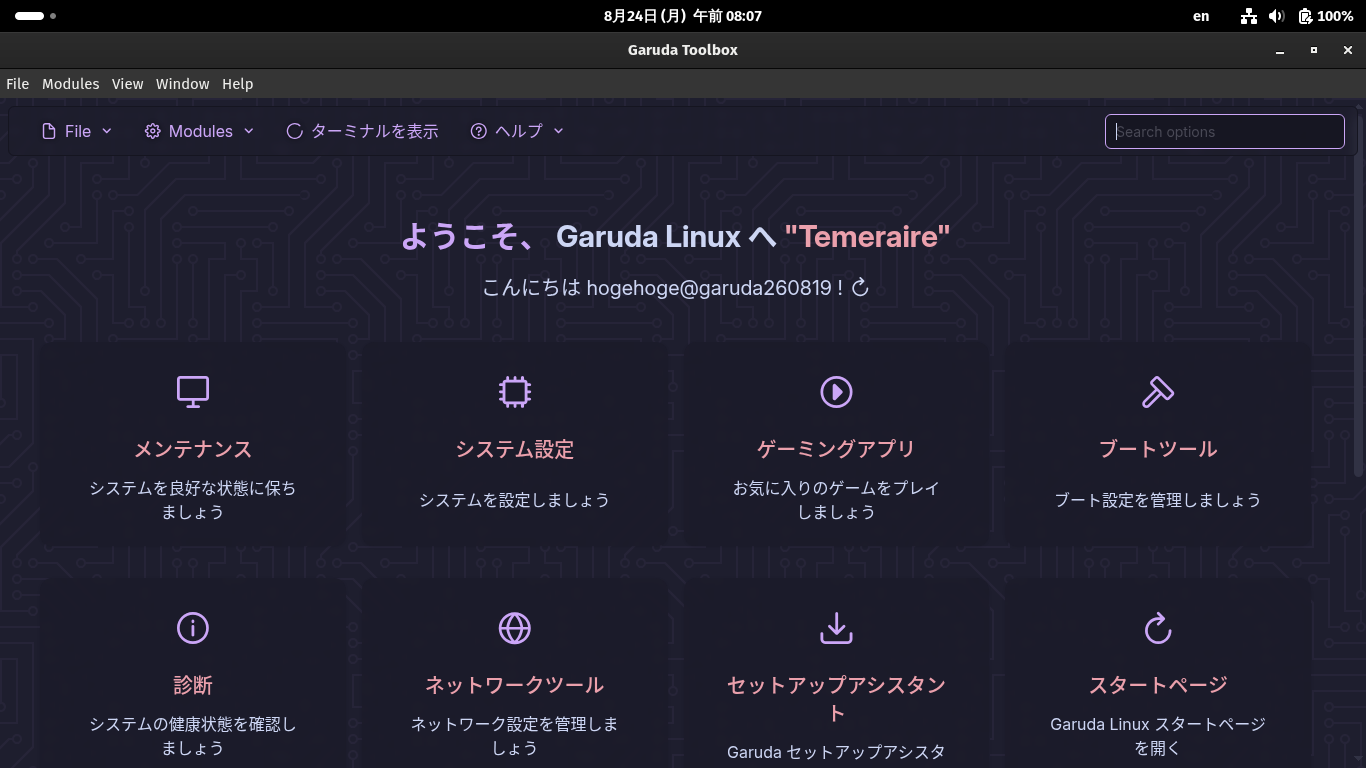Image resolution: width=1366 pixels, height=768 pixels.
Task: Open the ブートツール module title
Action: (1158, 449)
